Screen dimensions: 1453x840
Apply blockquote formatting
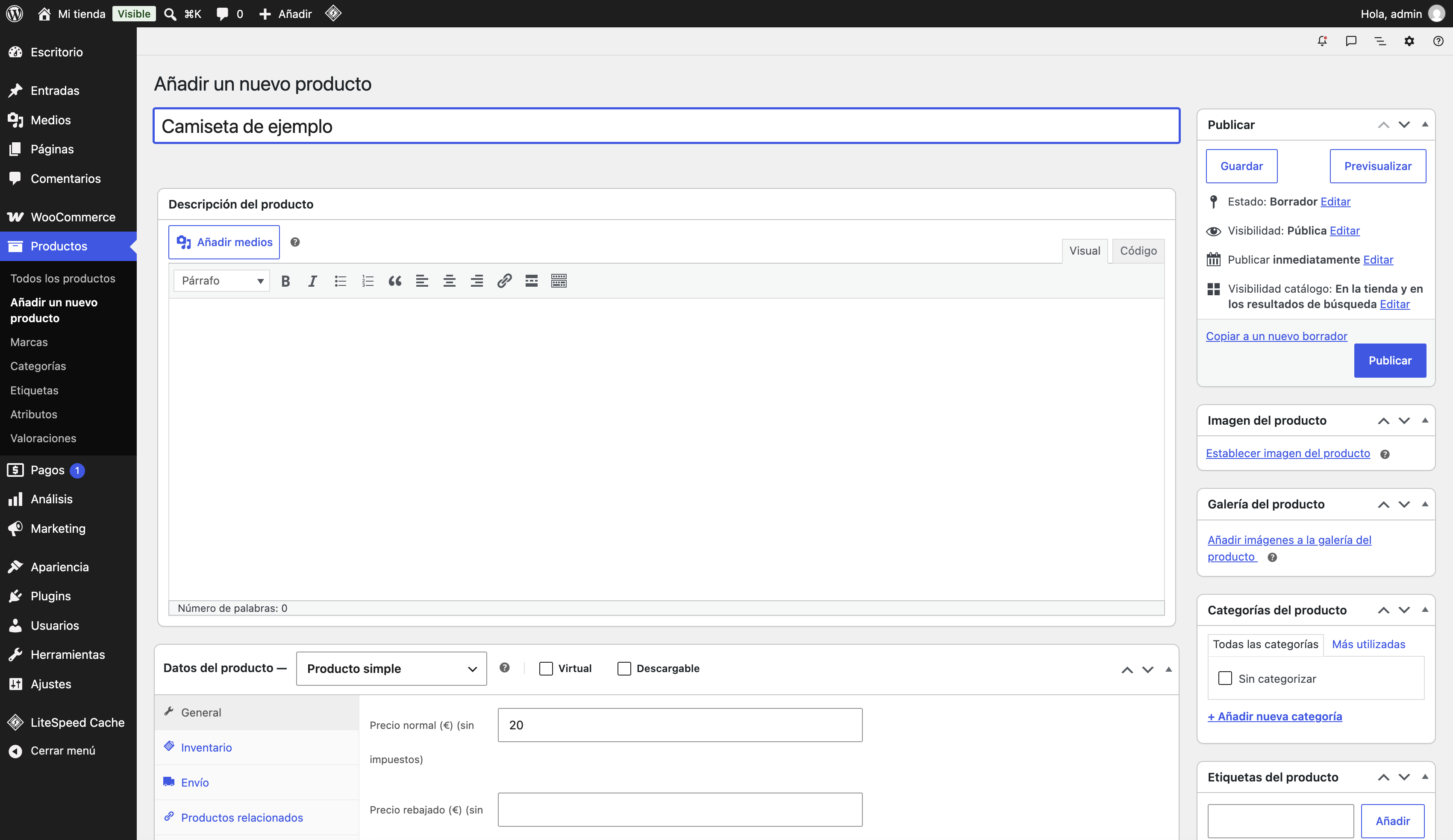click(395, 281)
